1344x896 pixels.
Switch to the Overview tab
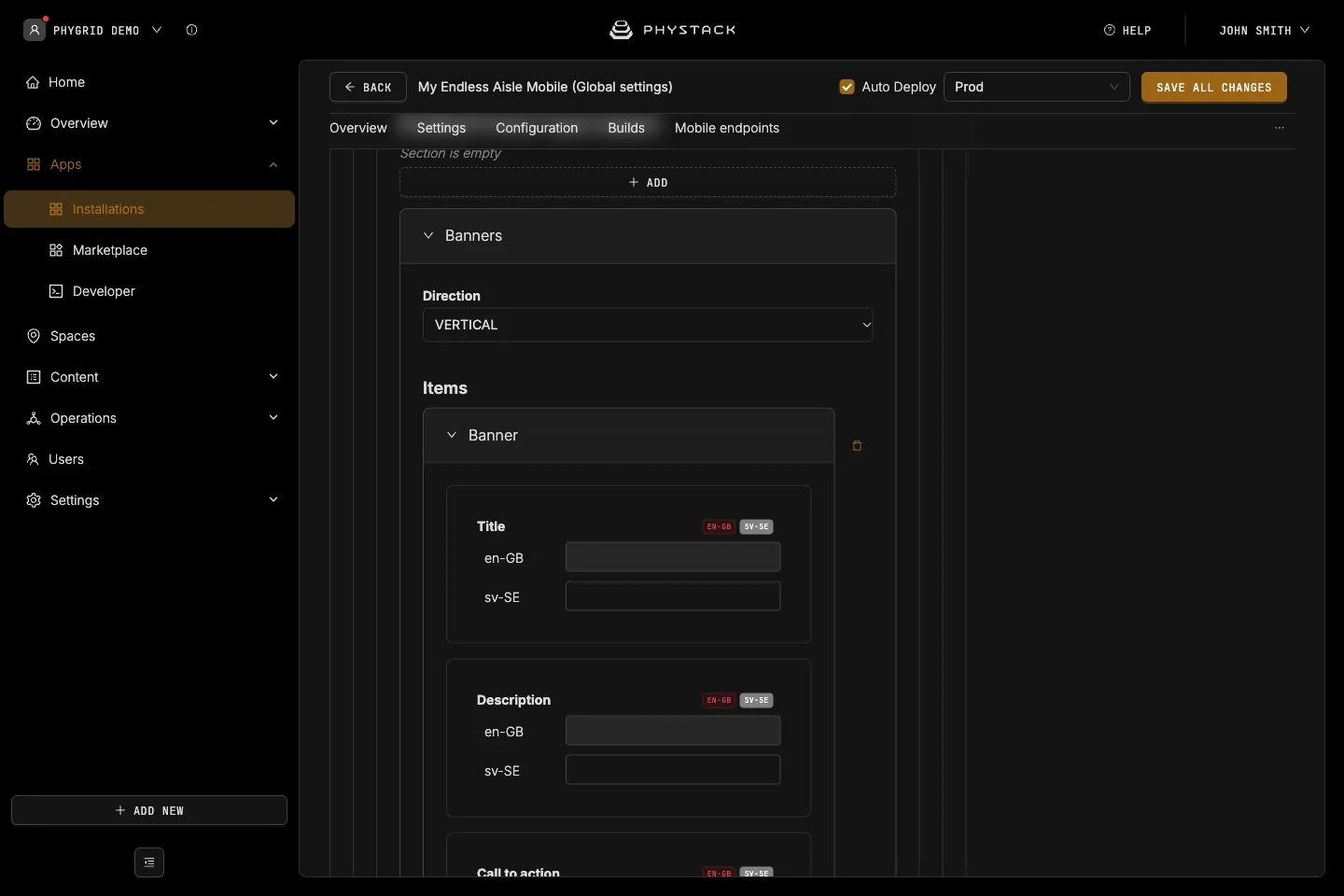pyautogui.click(x=358, y=128)
